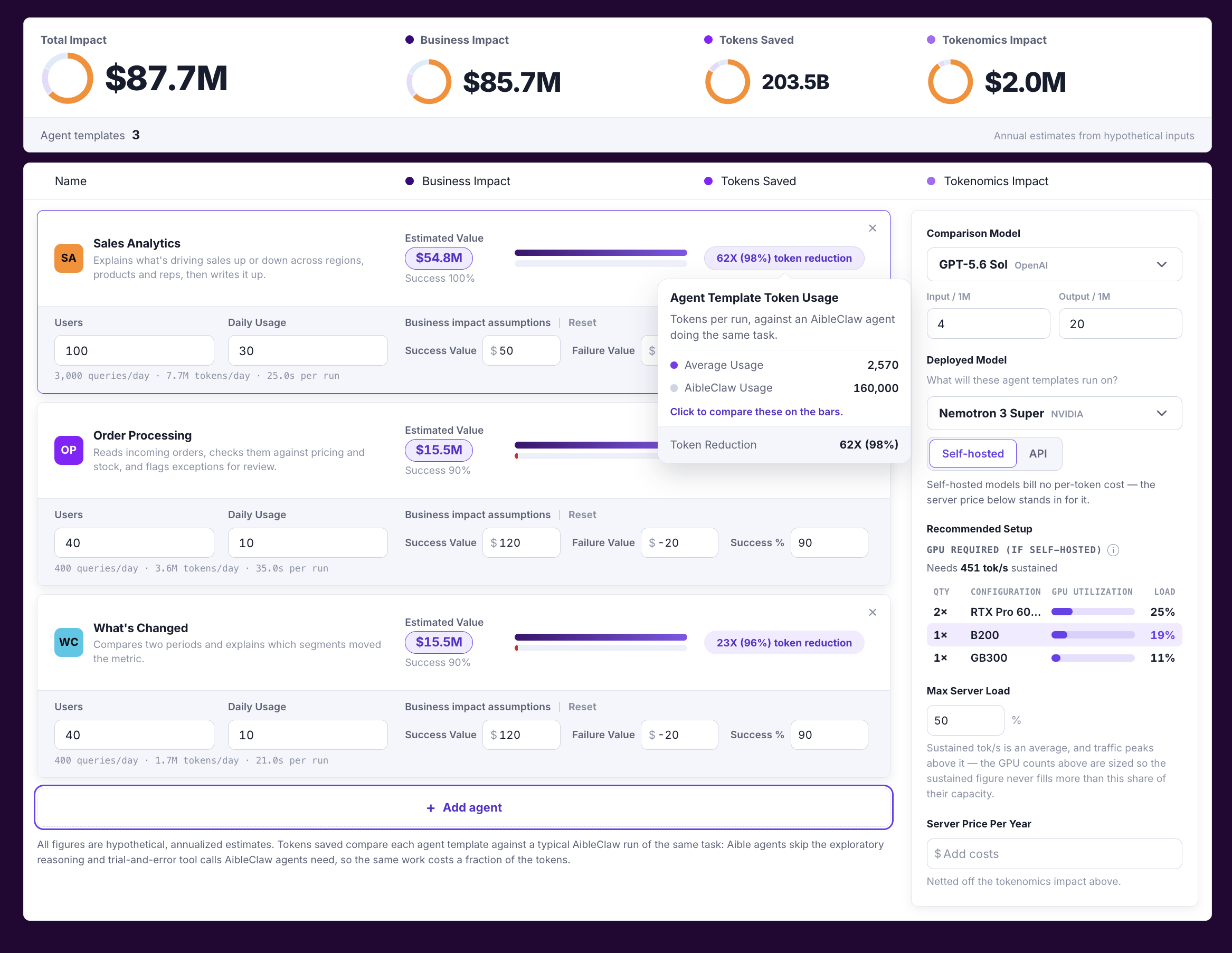
Task: Click 'Click to compare these on the bars' link
Action: pos(756,412)
